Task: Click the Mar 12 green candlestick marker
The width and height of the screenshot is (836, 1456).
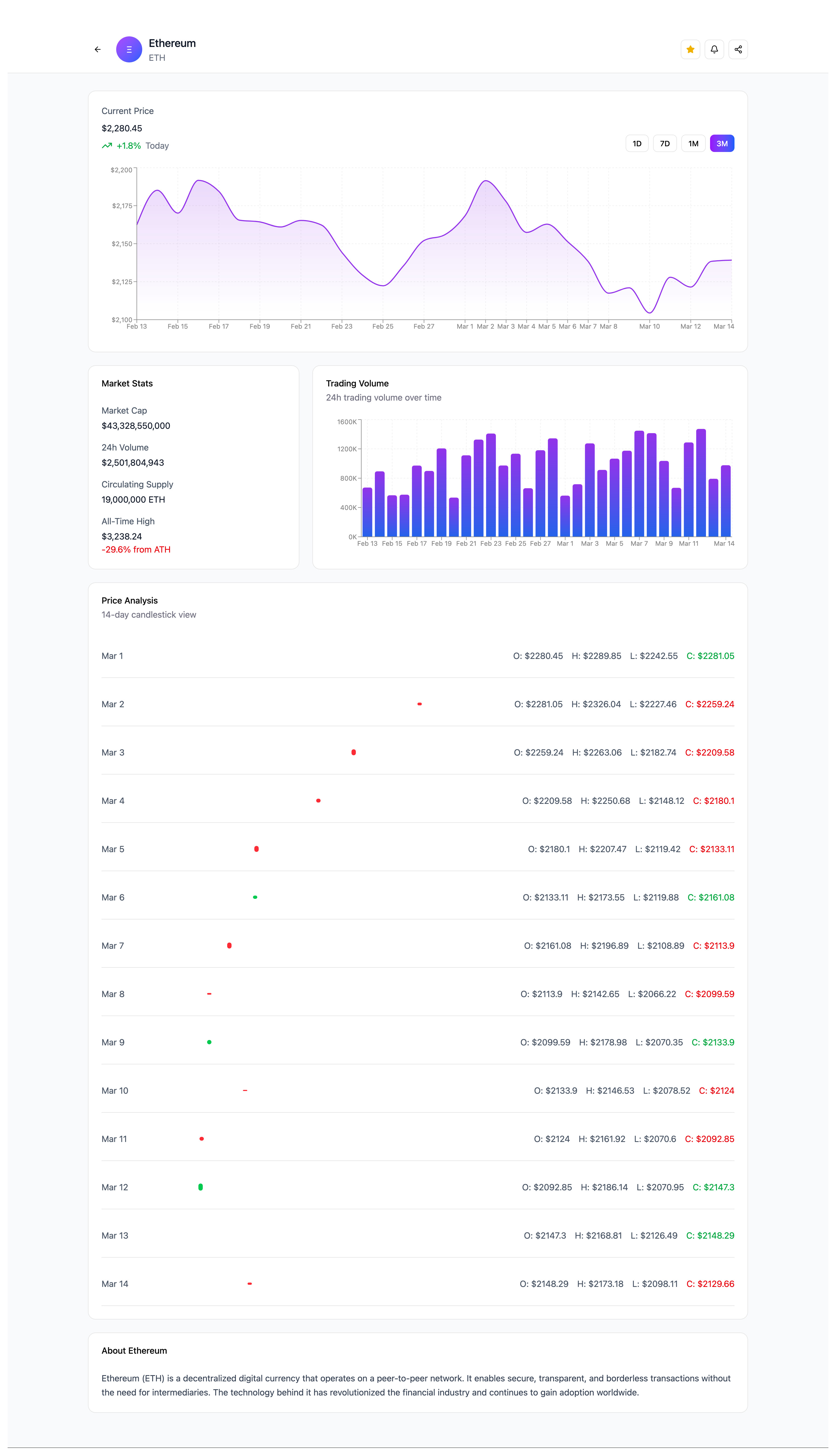Action: tap(200, 1187)
